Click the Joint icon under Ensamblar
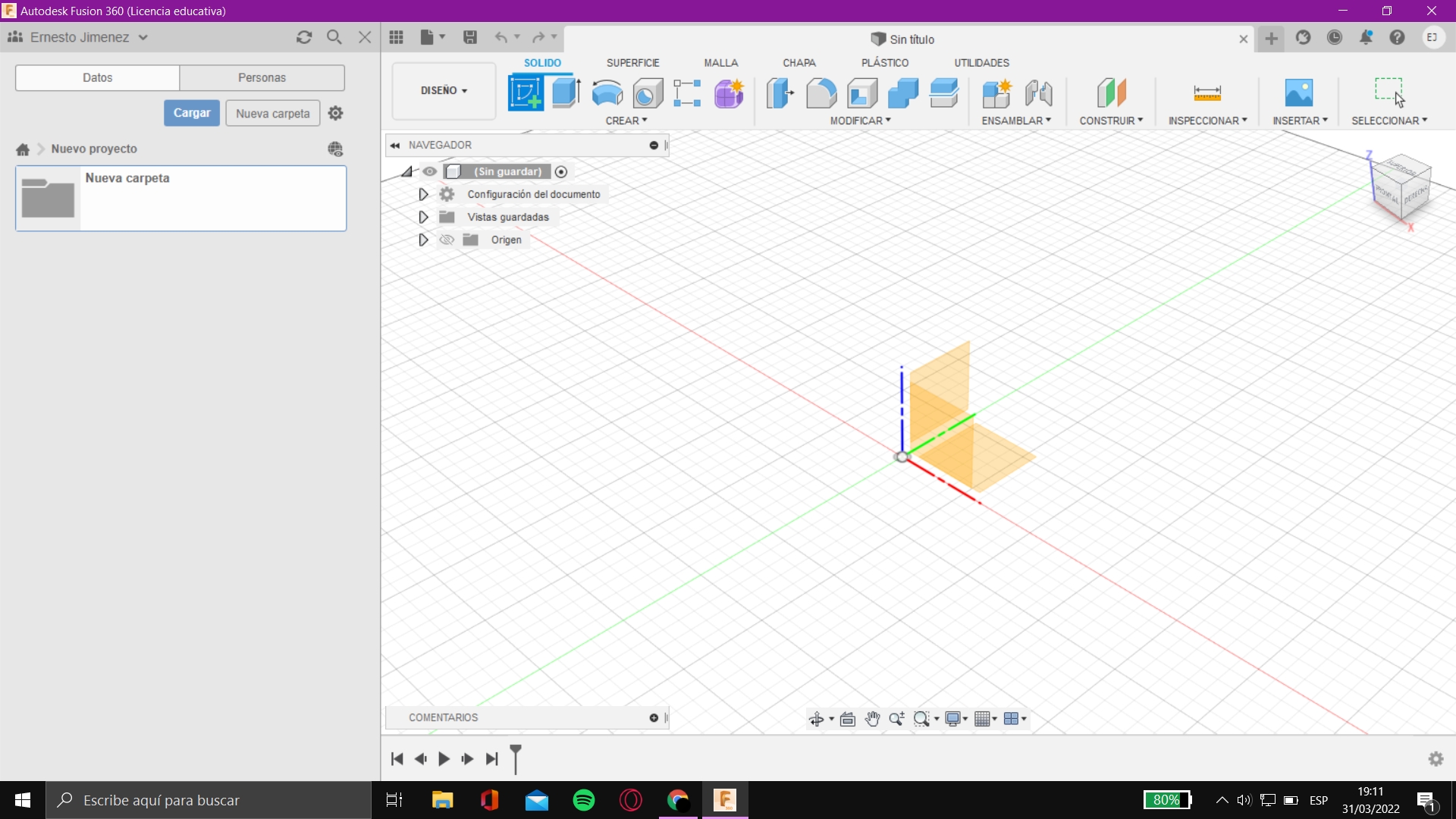Screen dimensions: 1456x819 (1038, 93)
